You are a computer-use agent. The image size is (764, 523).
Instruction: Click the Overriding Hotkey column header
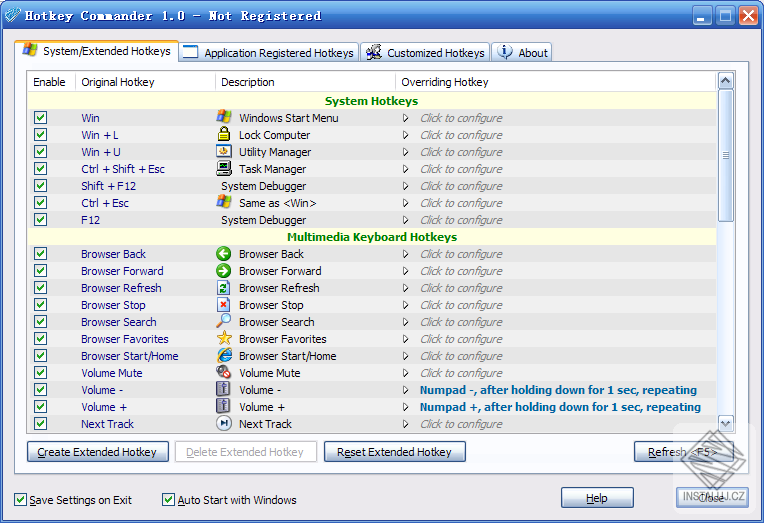(x=555, y=82)
